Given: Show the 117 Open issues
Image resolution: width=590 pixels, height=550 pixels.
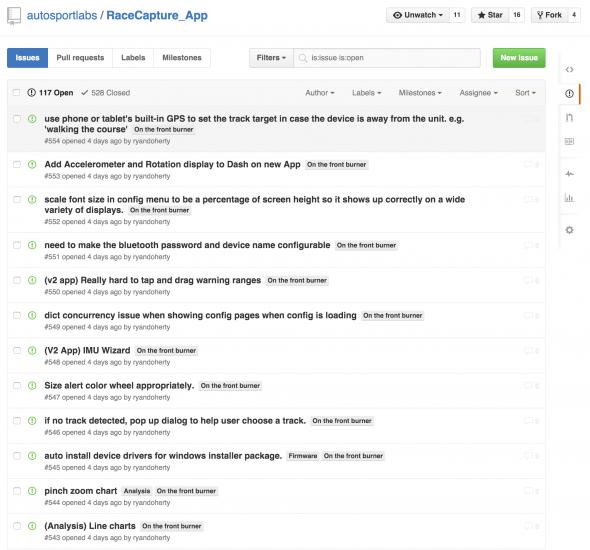Looking at the screenshot, I should point(50,93).
